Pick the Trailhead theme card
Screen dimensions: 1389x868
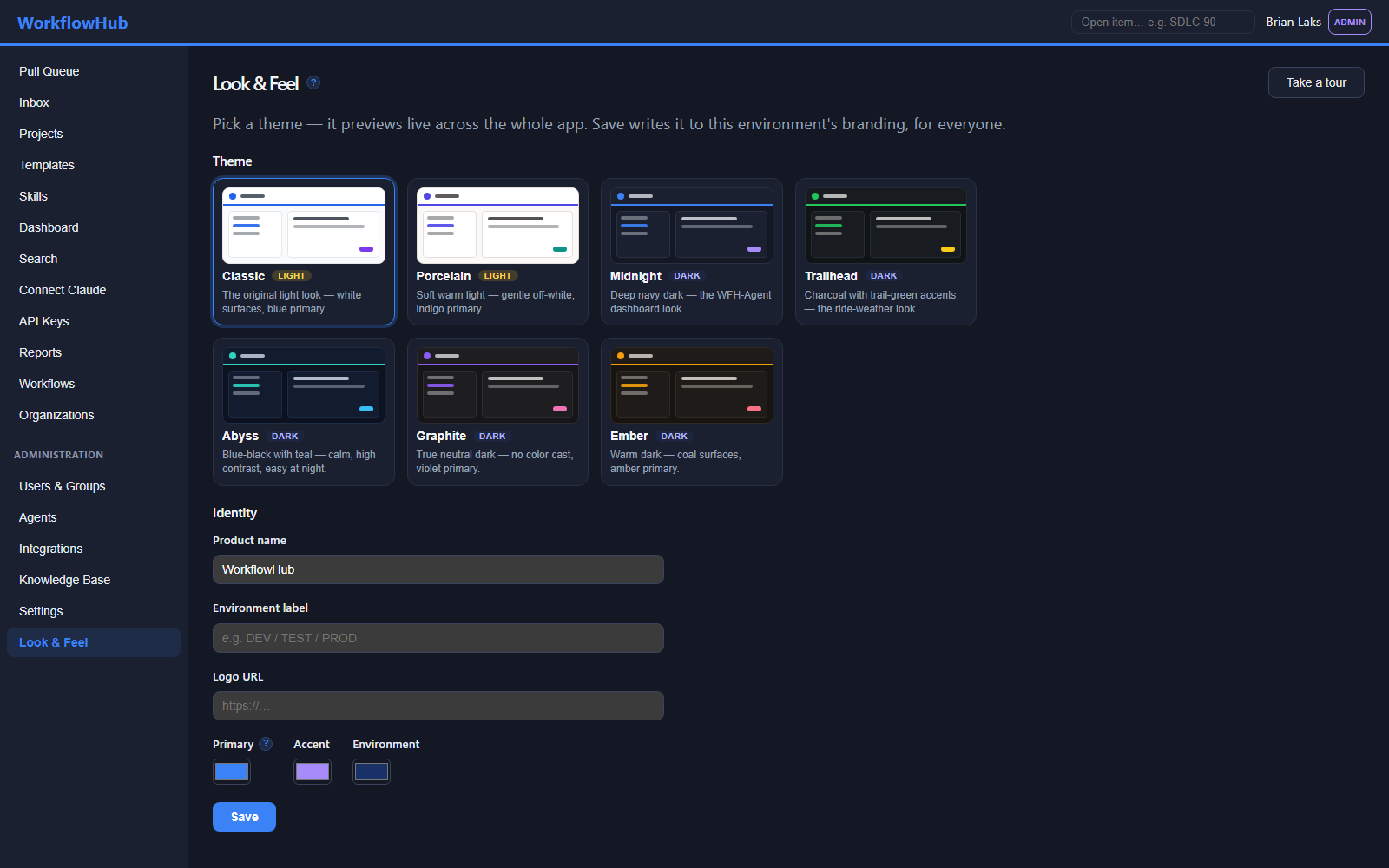pos(885,252)
